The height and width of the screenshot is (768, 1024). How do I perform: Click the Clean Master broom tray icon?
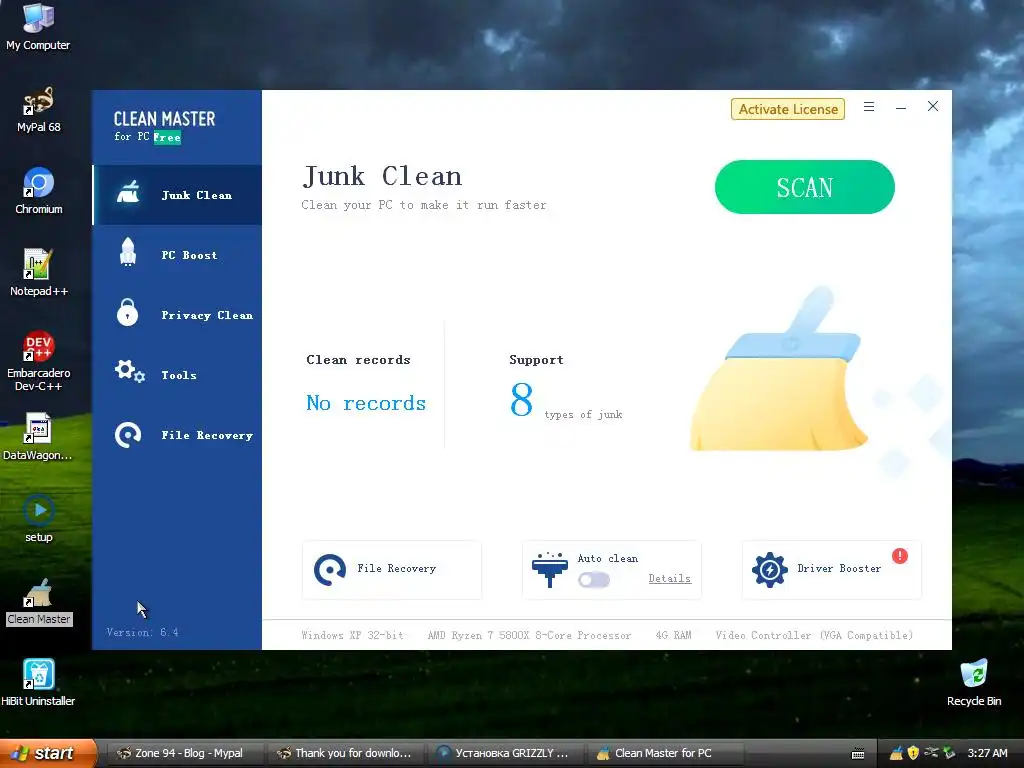[896, 753]
